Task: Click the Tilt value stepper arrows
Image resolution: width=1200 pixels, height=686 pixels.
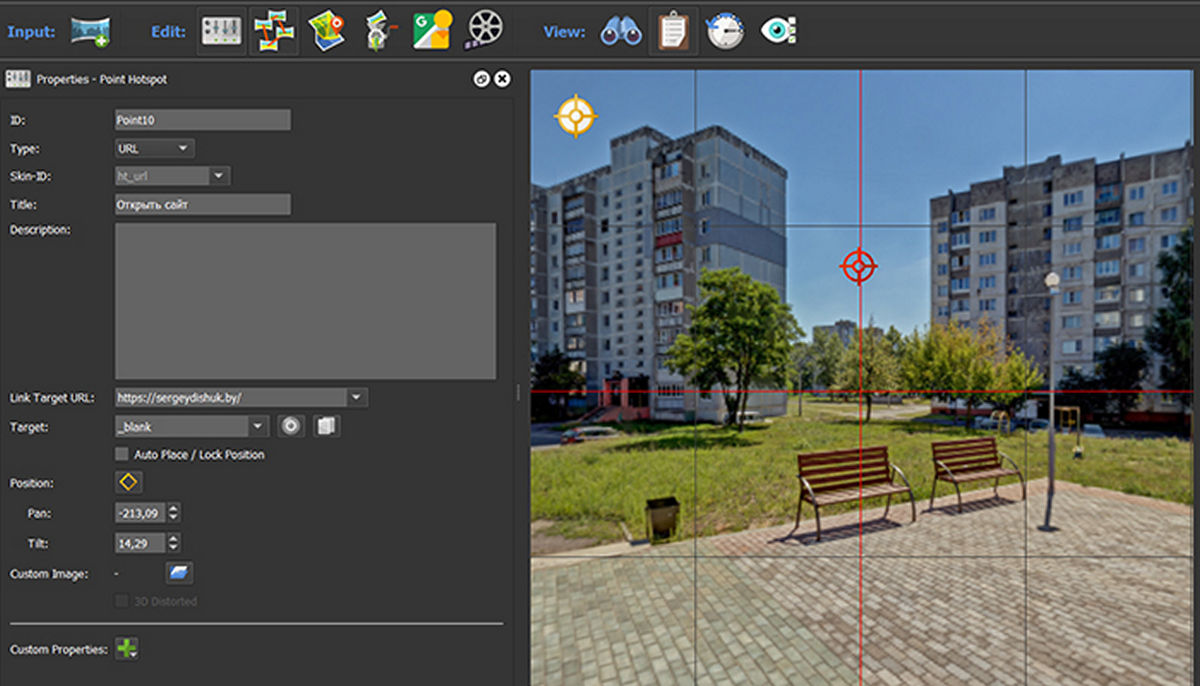Action: tap(174, 543)
